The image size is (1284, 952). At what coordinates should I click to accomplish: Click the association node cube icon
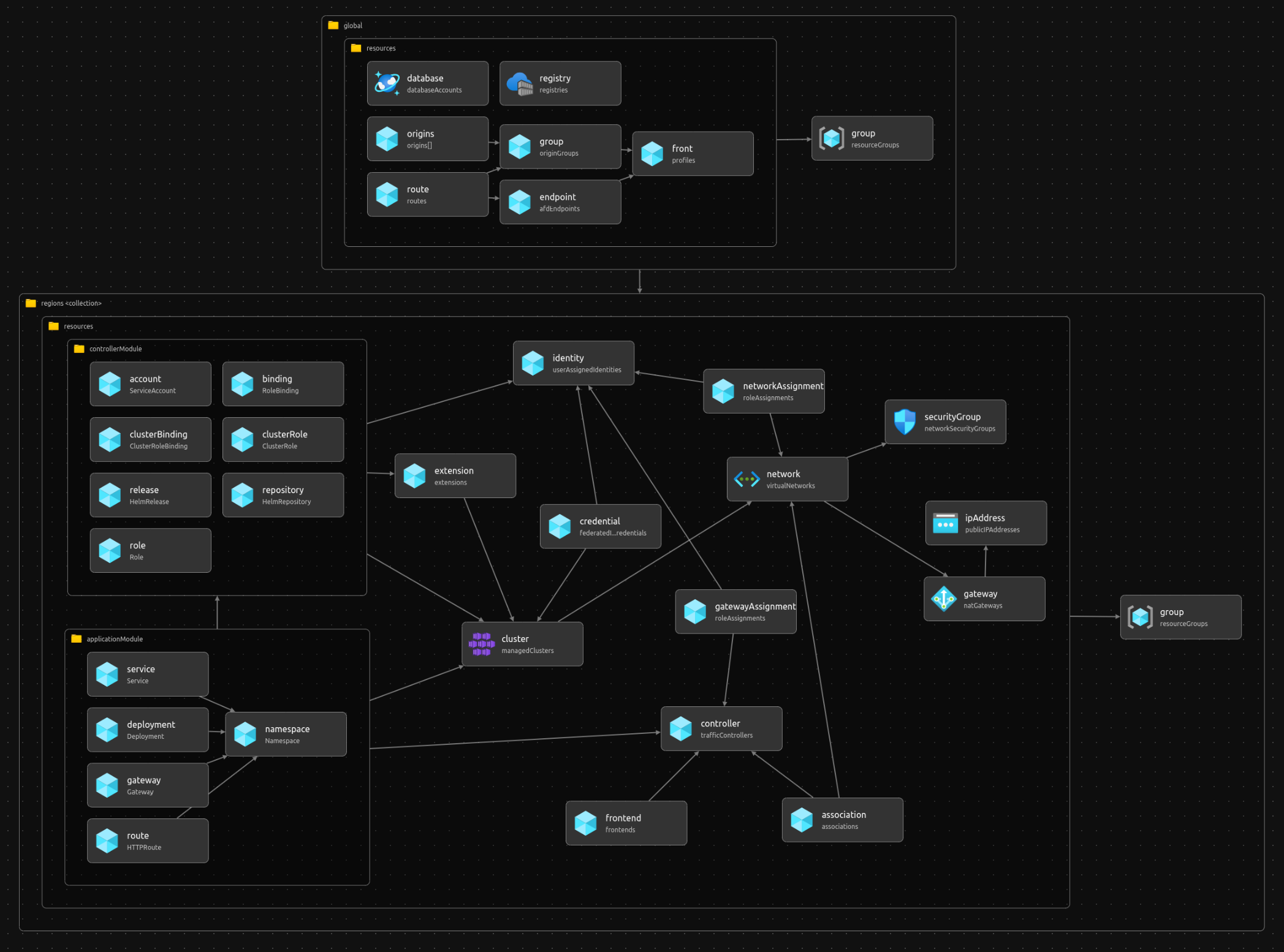pos(802,820)
